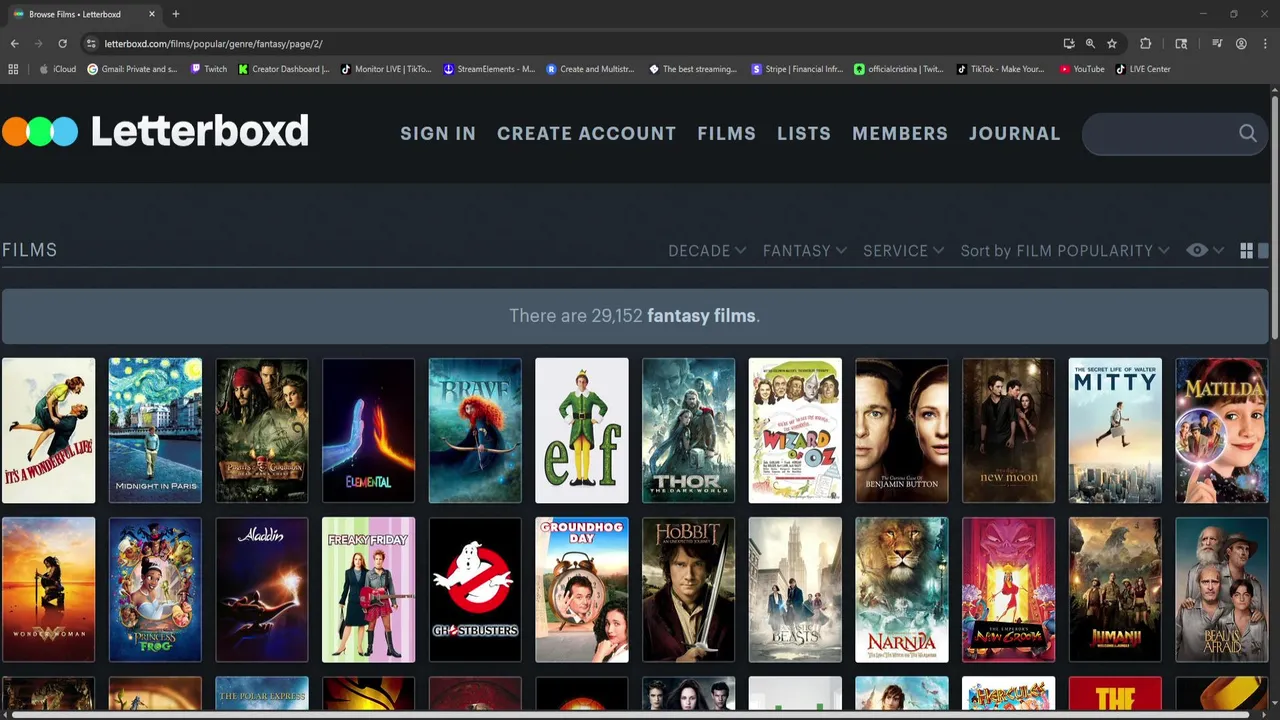
Task: Open the Jumanji film poster
Action: click(1115, 590)
